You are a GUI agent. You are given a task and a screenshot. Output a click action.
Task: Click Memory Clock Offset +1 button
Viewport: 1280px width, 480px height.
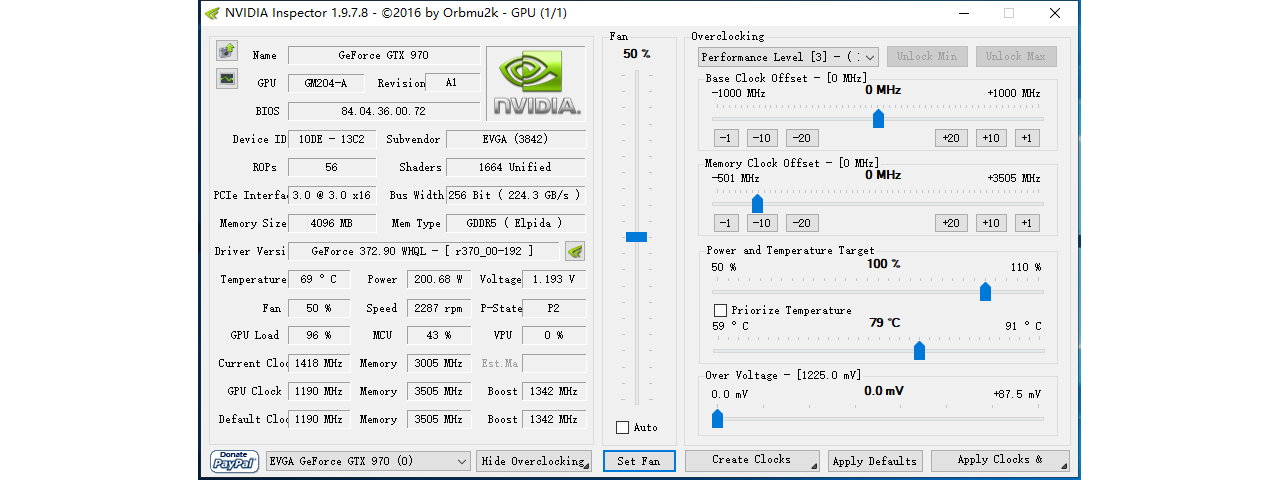pos(1027,223)
